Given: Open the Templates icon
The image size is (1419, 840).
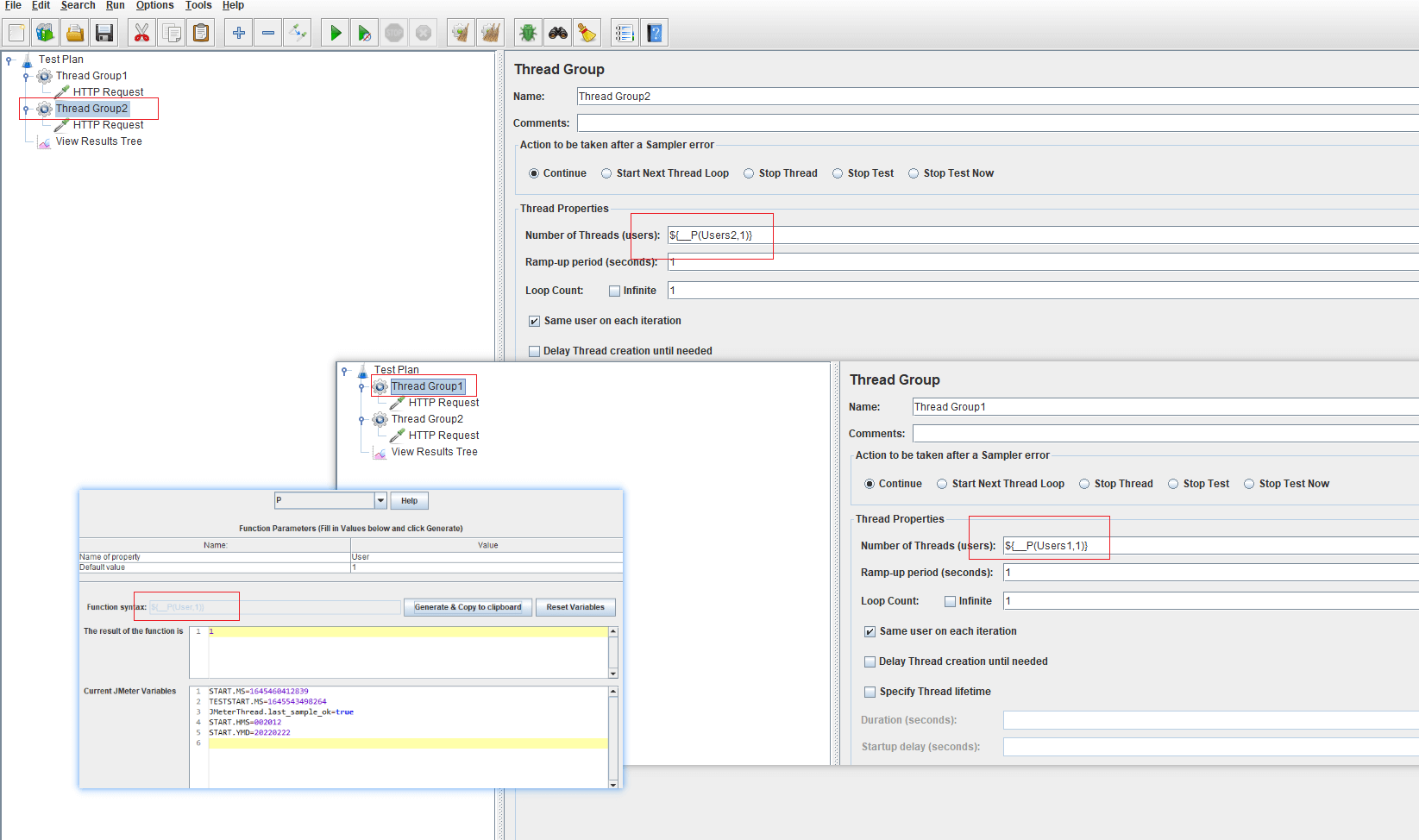Looking at the screenshot, I should [46, 34].
